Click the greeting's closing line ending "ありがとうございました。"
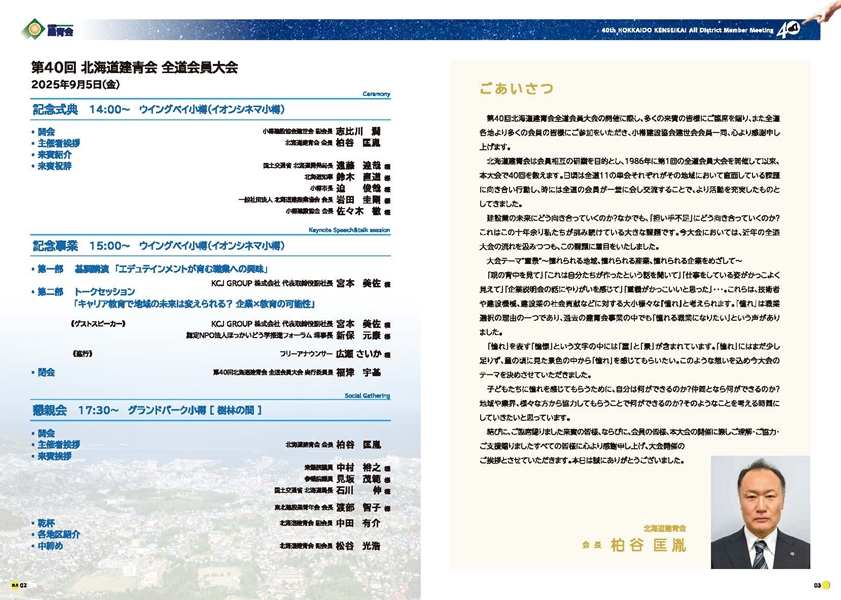Viewport: 841px width, 600px height. tap(581, 460)
